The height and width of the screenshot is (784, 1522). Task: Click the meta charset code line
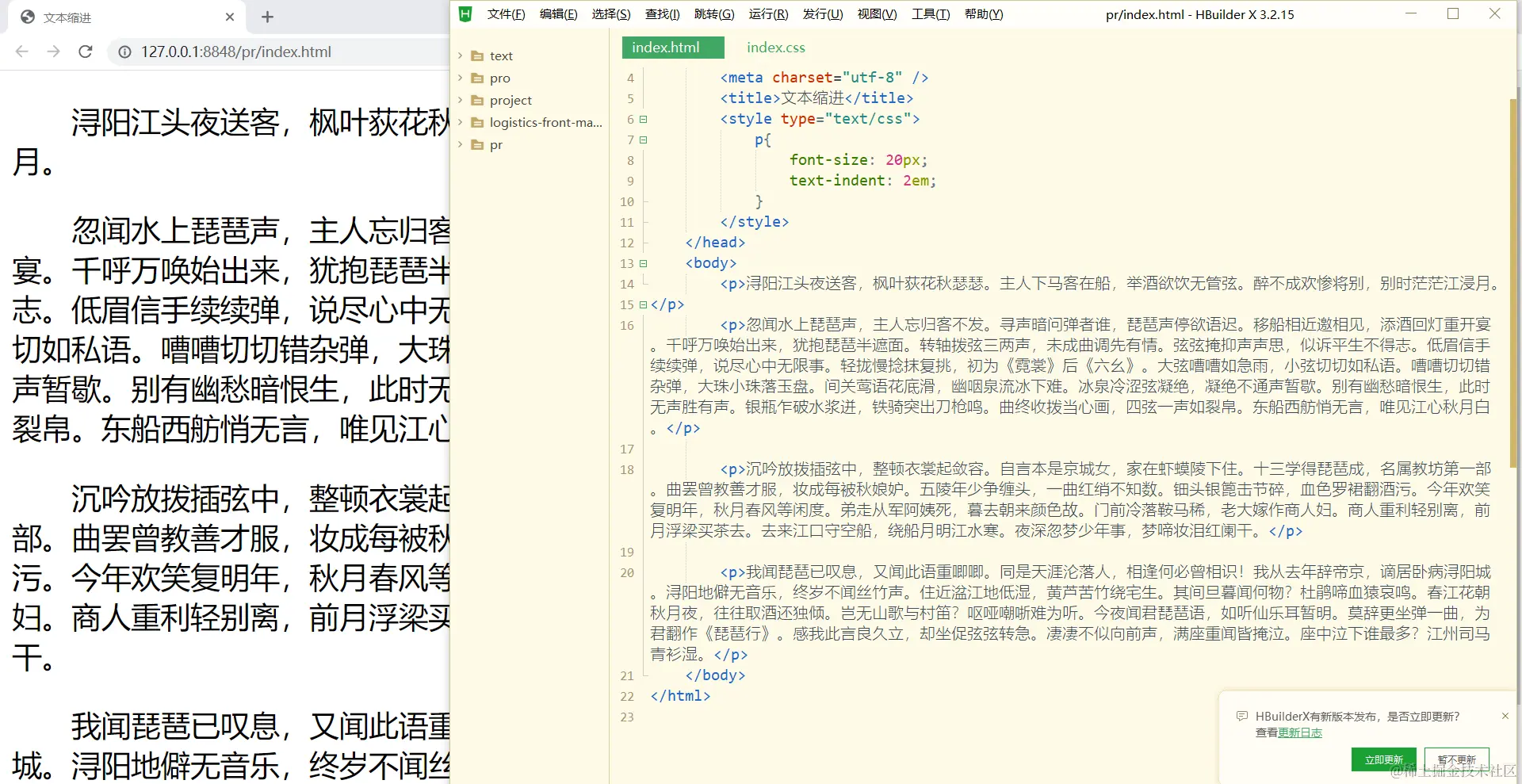click(x=824, y=78)
